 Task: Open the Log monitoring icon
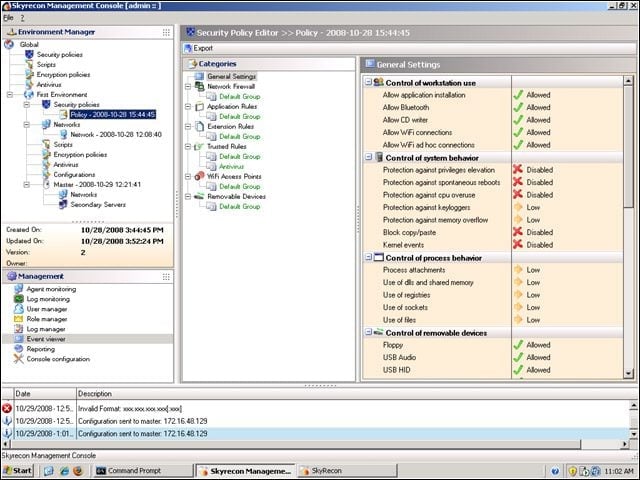tap(18, 299)
